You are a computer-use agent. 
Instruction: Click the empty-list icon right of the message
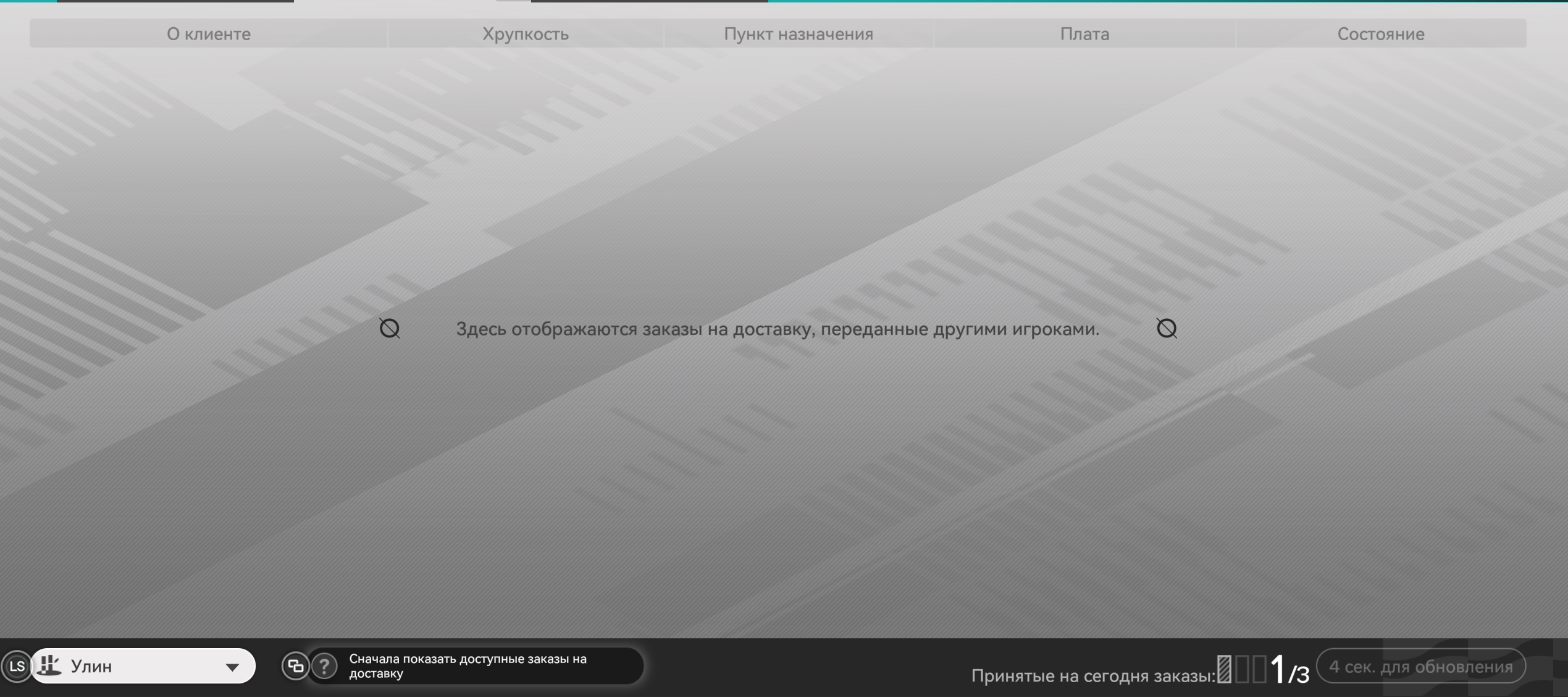1167,328
